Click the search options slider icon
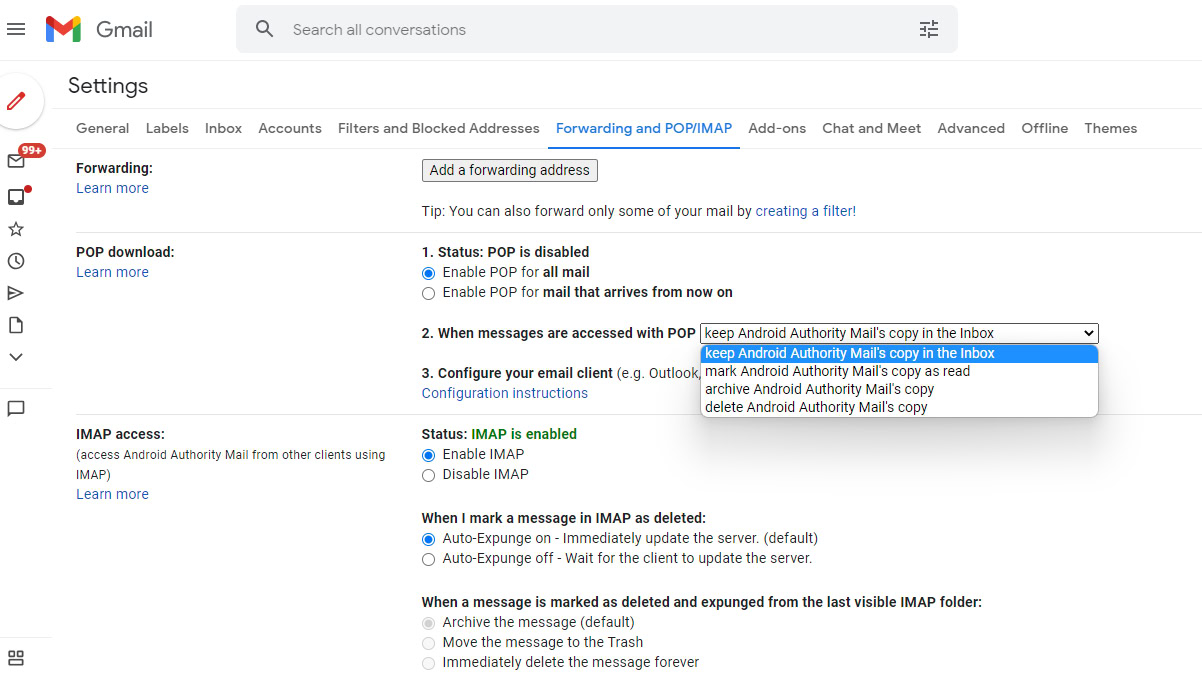Screen dimensions: 1202x677 click(x=929, y=30)
